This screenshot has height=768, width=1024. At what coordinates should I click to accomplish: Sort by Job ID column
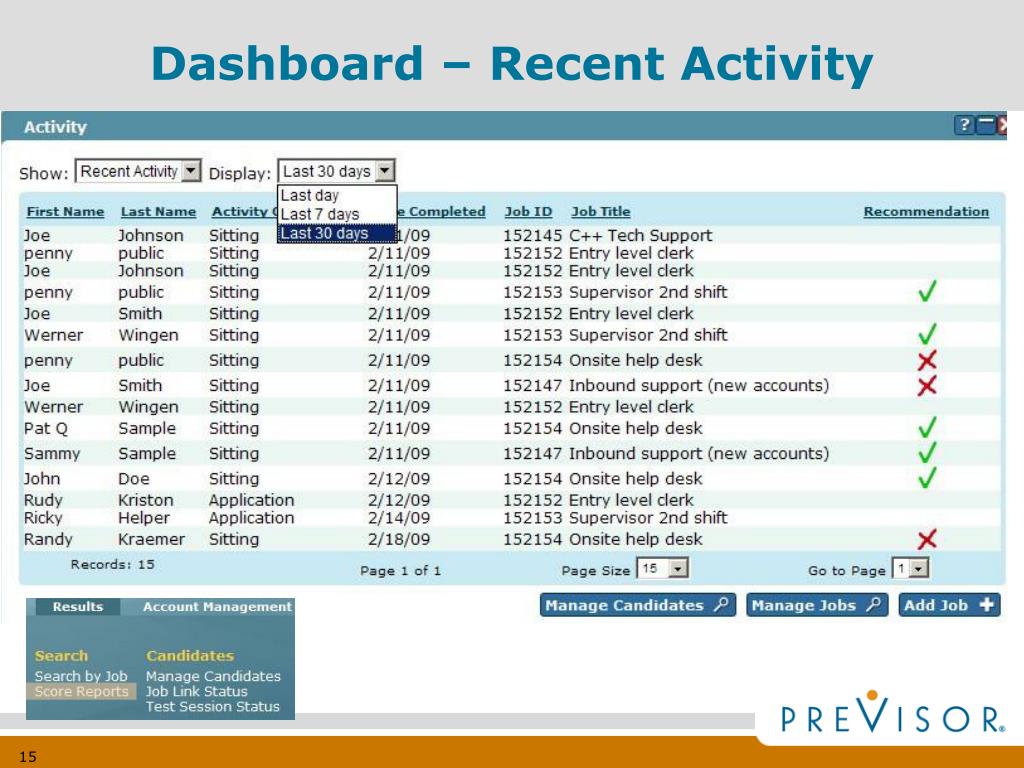click(x=528, y=212)
